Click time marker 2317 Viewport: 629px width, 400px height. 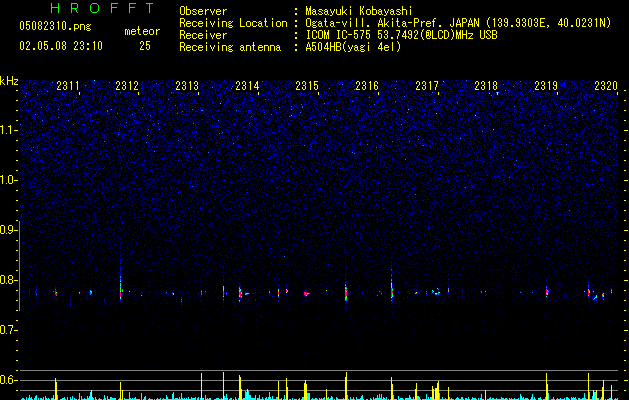pos(427,86)
